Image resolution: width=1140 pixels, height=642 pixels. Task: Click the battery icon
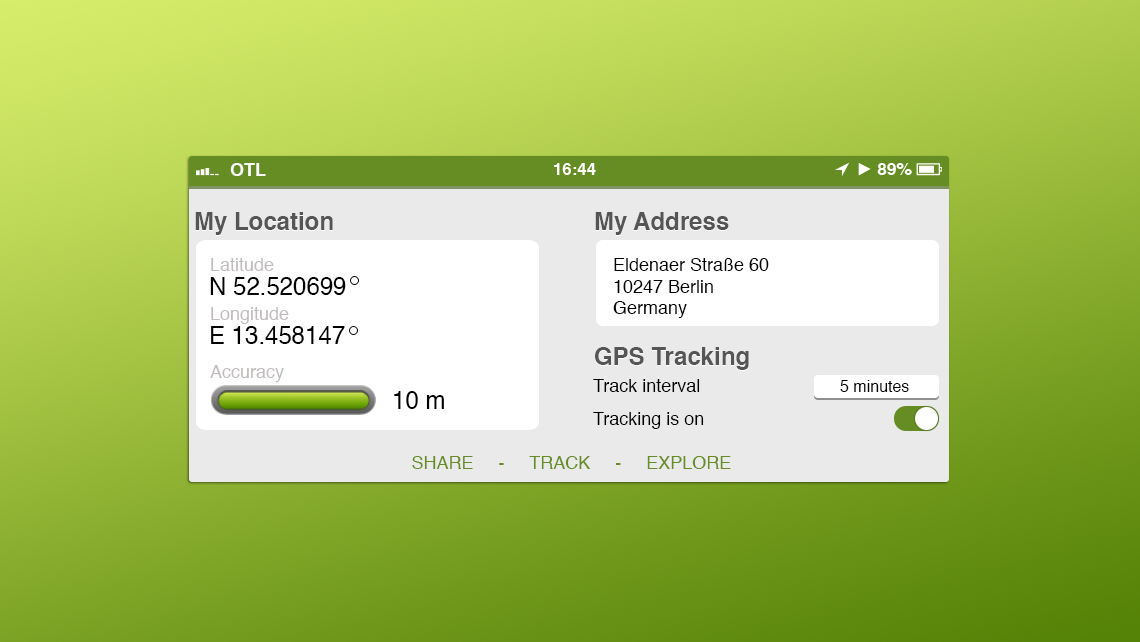[x=929, y=170]
